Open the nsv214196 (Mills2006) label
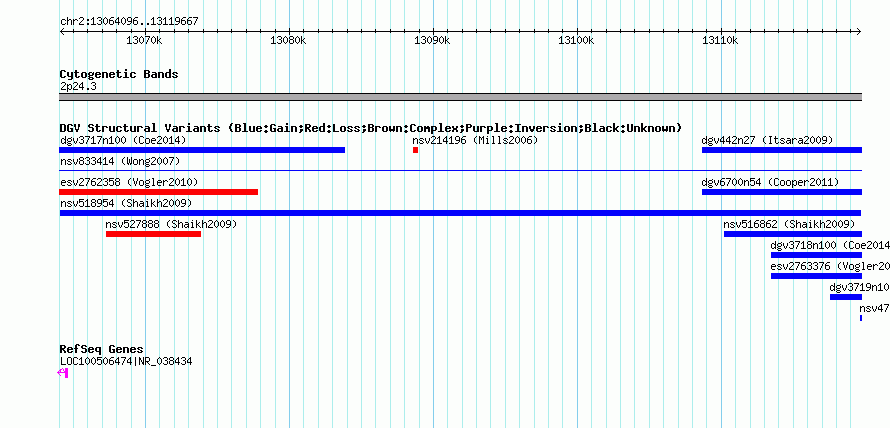 coord(475,140)
